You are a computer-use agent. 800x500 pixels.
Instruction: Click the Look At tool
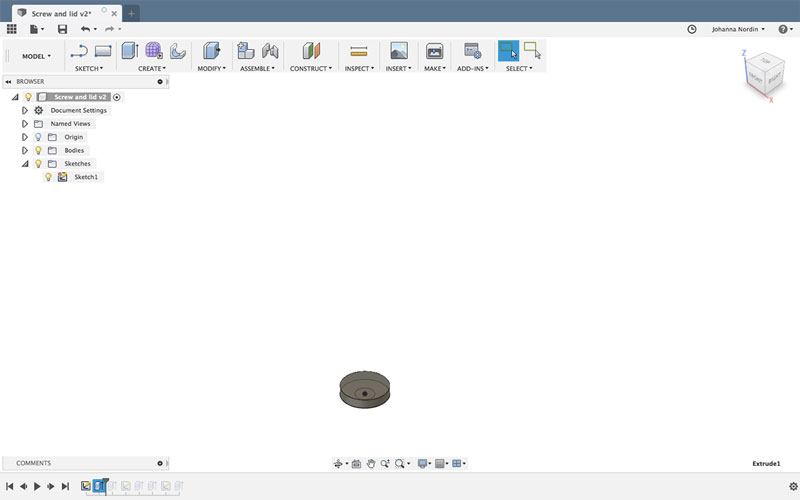(356, 464)
